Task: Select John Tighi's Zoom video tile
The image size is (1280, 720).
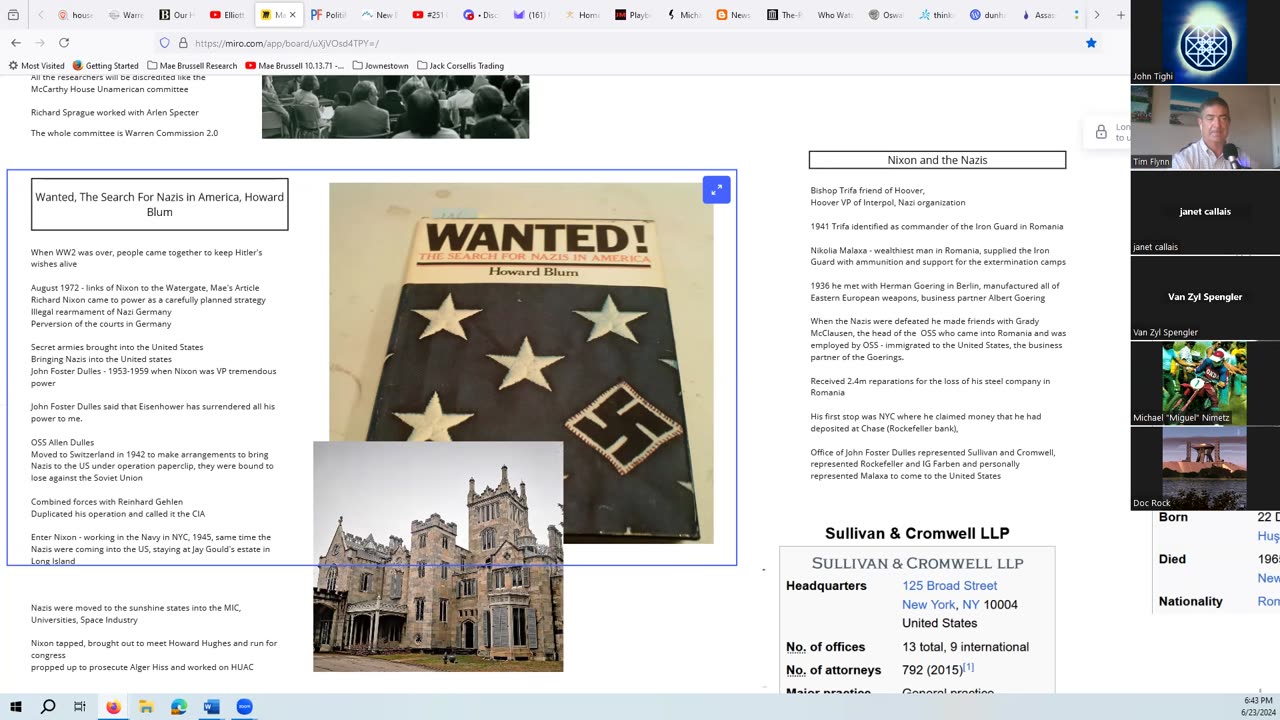Action: pyautogui.click(x=1205, y=41)
